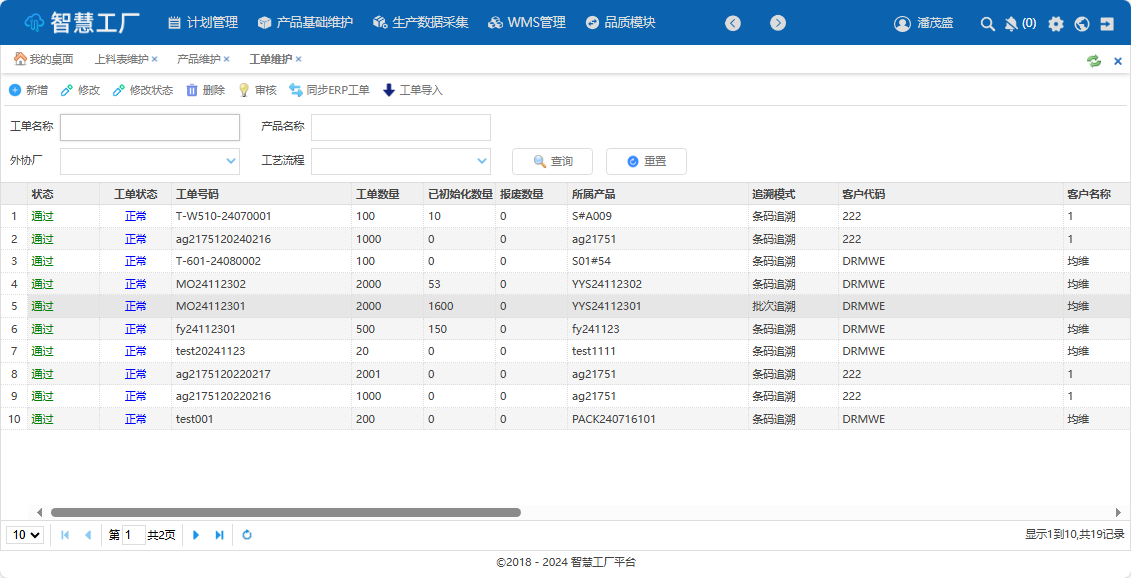This screenshot has height=578, width=1131.
Task: Open notifications bell in header
Action: [1011, 23]
